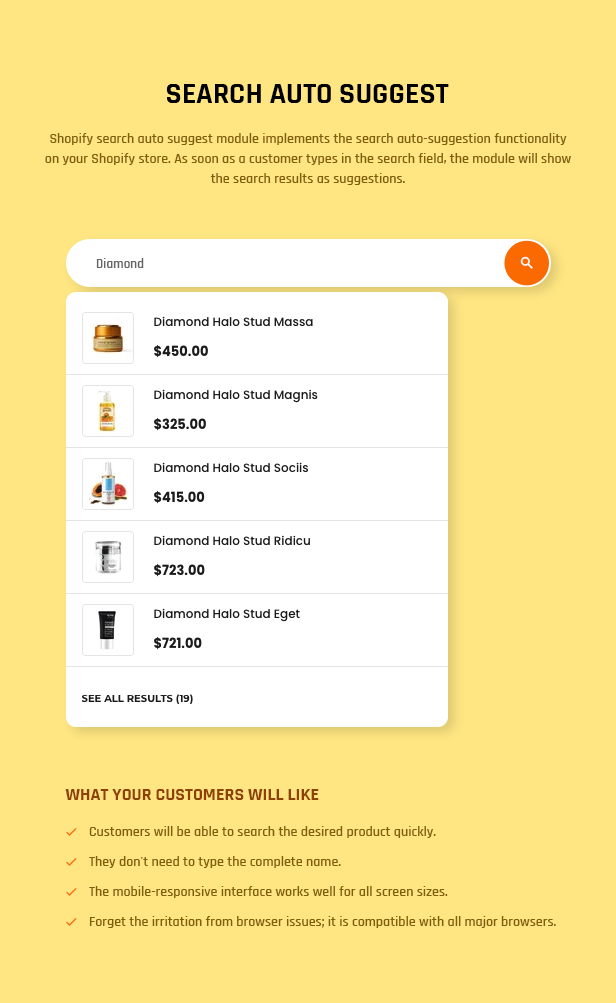This screenshot has height=1003, width=616.
Task: Click the $450.00 price
Action: click(x=181, y=351)
